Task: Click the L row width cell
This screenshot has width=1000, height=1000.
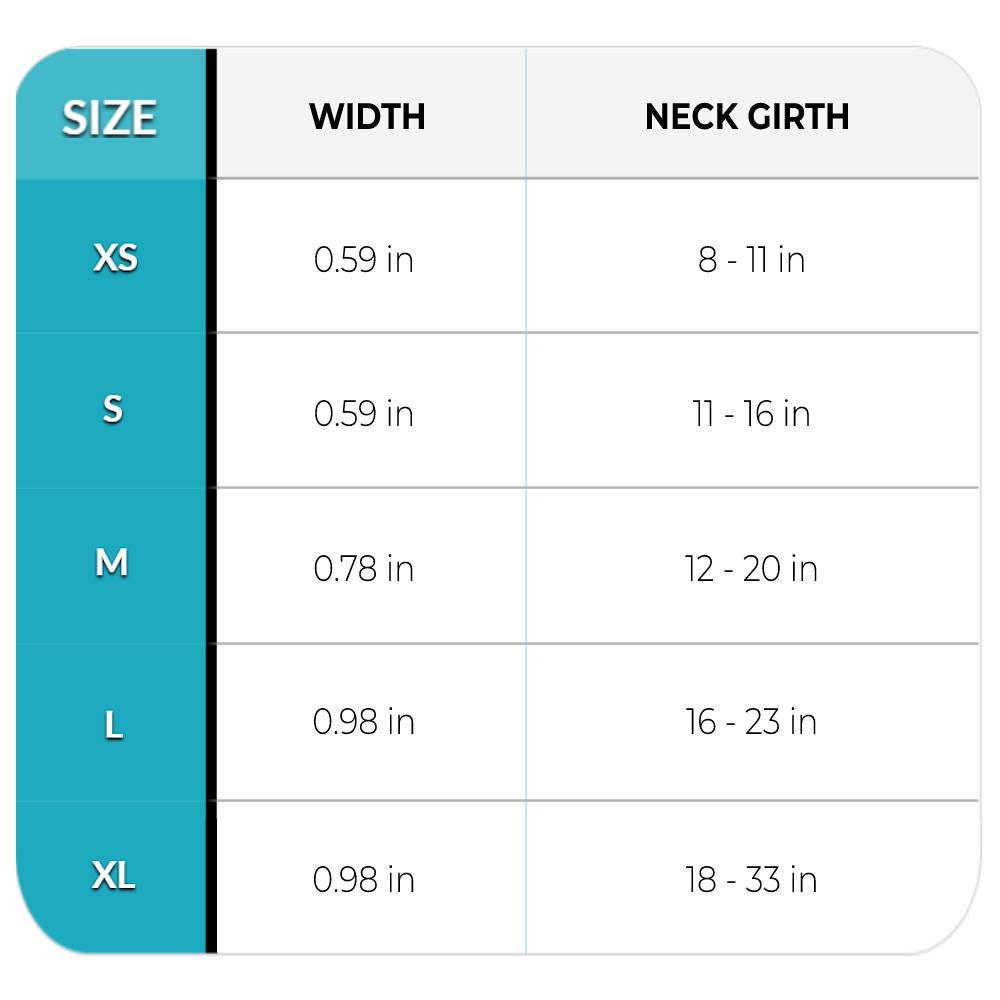Action: pos(363,722)
